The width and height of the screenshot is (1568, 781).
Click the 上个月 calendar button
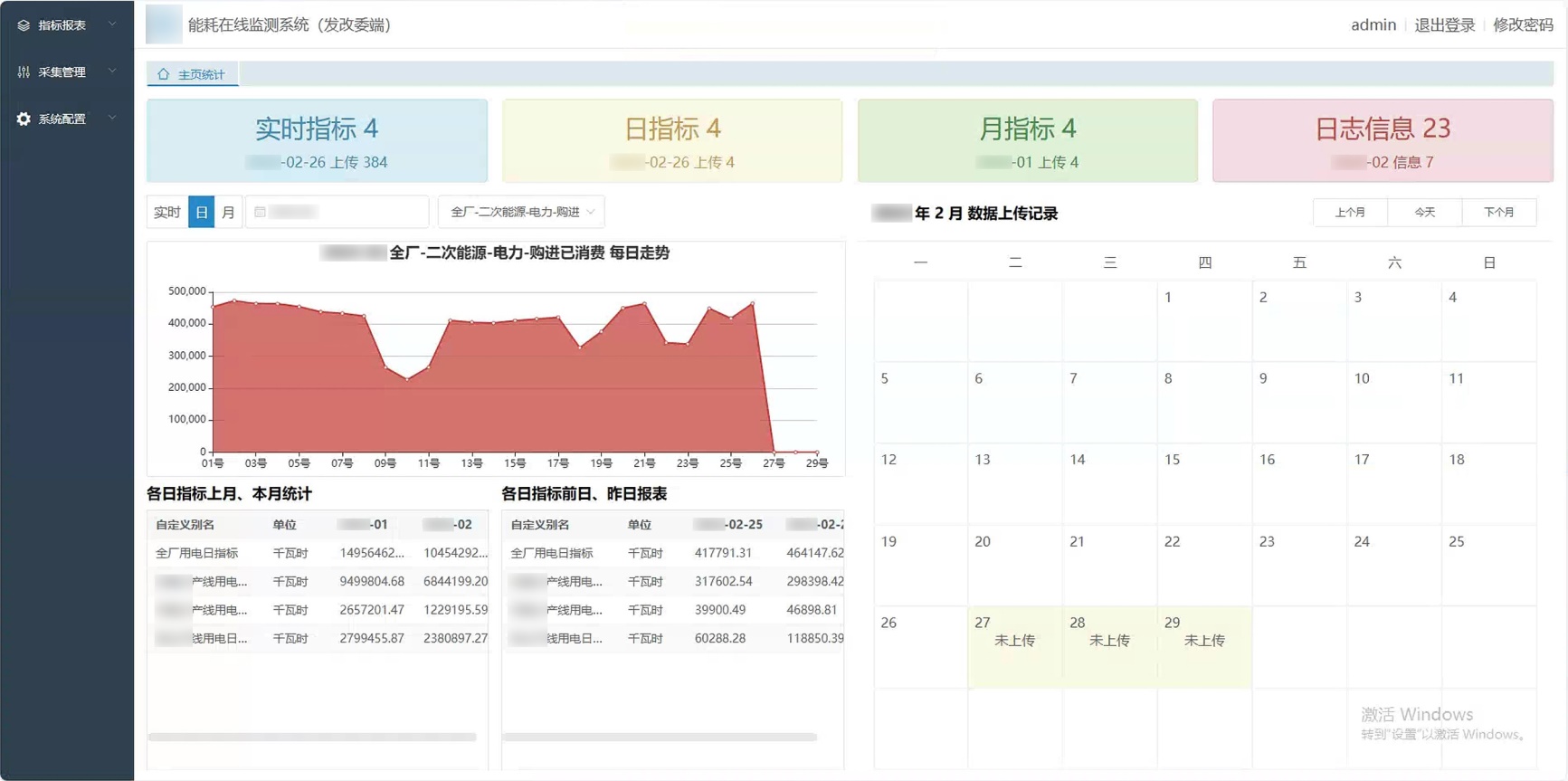1350,212
